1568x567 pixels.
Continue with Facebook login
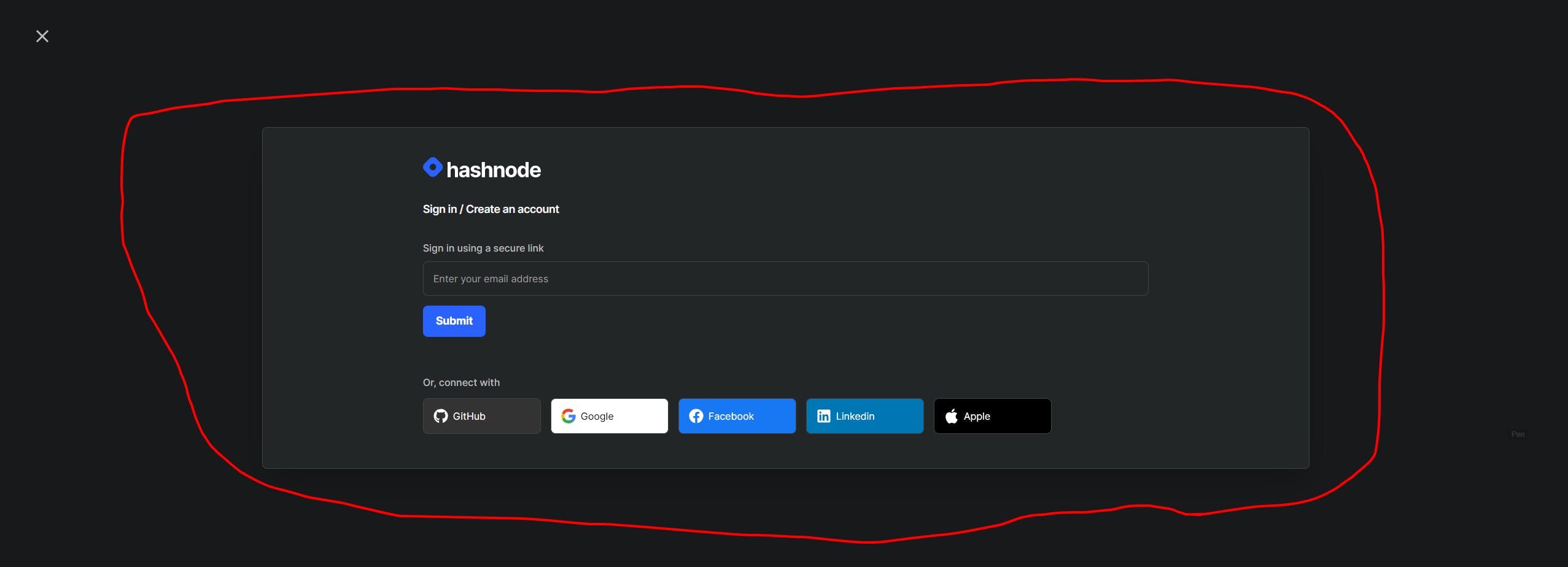point(737,416)
